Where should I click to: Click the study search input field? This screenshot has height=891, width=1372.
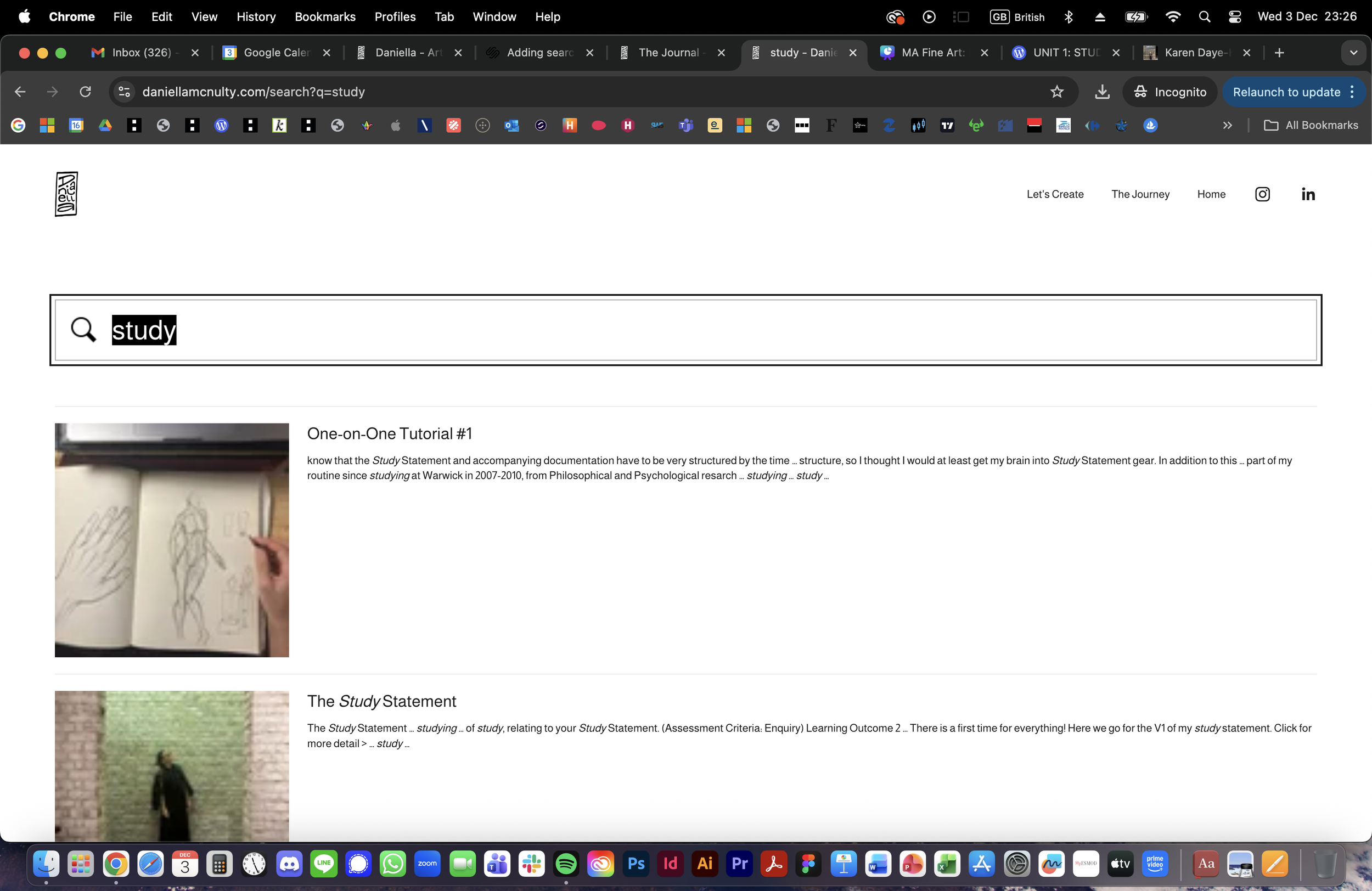[692, 330]
